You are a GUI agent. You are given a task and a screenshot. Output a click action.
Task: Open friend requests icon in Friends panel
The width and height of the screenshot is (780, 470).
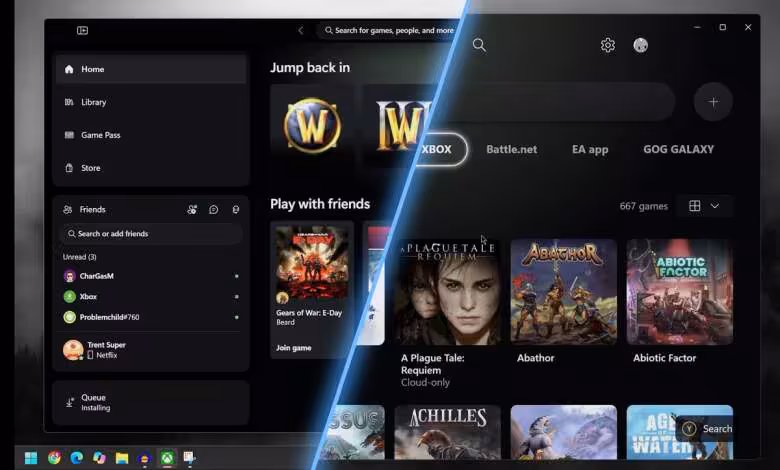[192, 209]
